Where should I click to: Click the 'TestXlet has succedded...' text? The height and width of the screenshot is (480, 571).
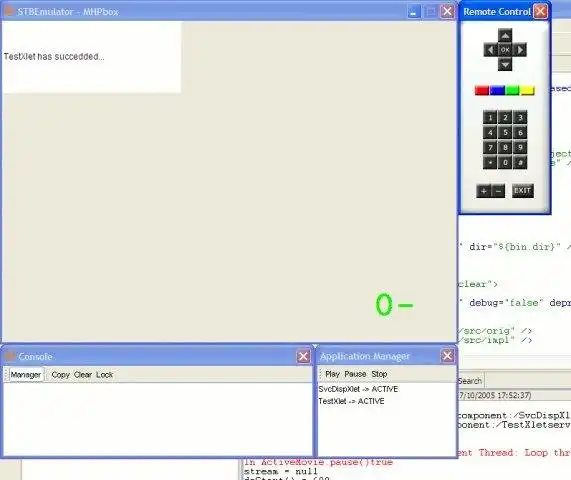54,56
